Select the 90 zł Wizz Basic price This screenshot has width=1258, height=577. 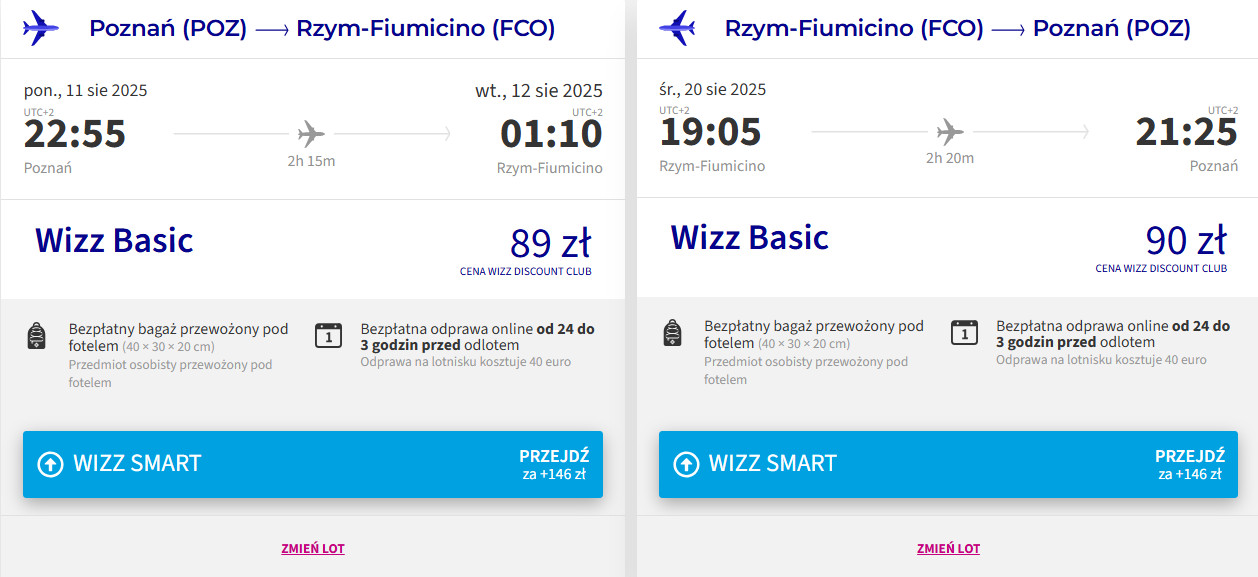coord(1185,241)
